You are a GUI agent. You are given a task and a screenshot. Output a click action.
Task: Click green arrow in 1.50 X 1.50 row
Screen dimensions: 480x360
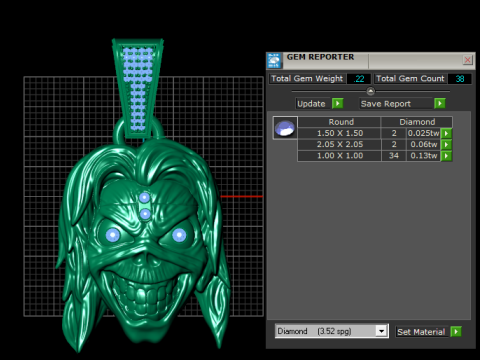coord(446,133)
